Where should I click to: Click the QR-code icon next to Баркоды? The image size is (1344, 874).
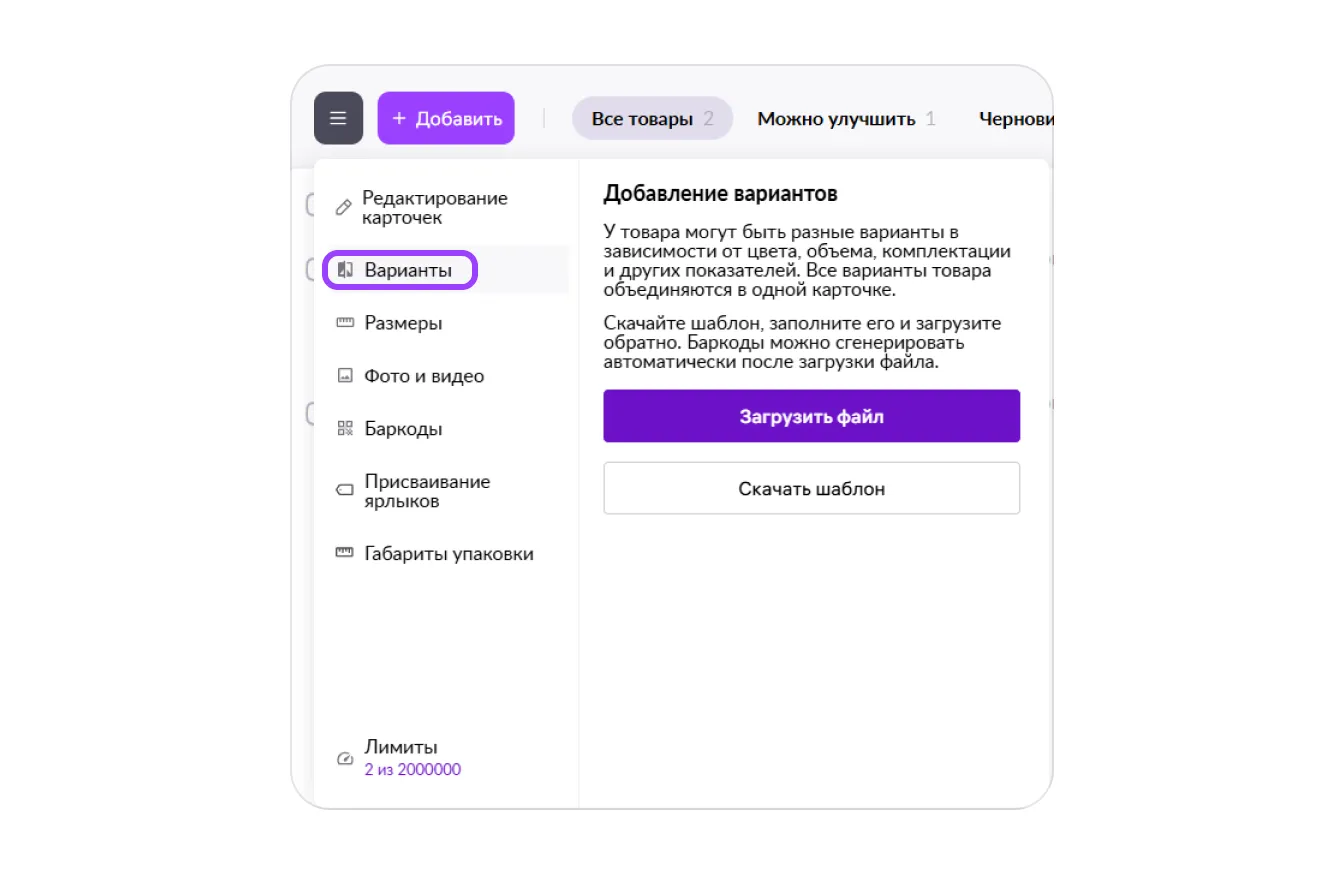345,429
